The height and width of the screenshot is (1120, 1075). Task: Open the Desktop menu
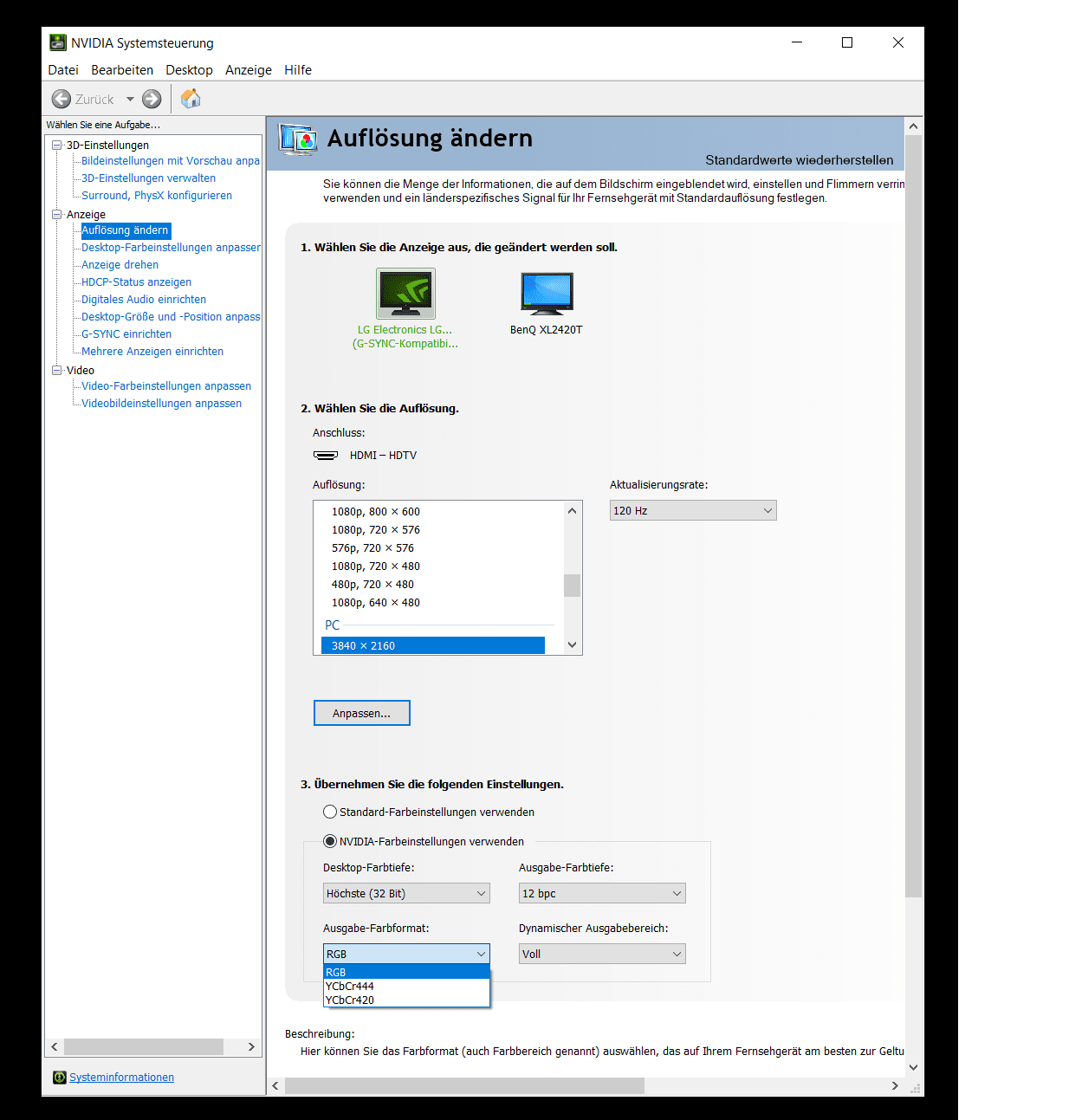coord(189,70)
